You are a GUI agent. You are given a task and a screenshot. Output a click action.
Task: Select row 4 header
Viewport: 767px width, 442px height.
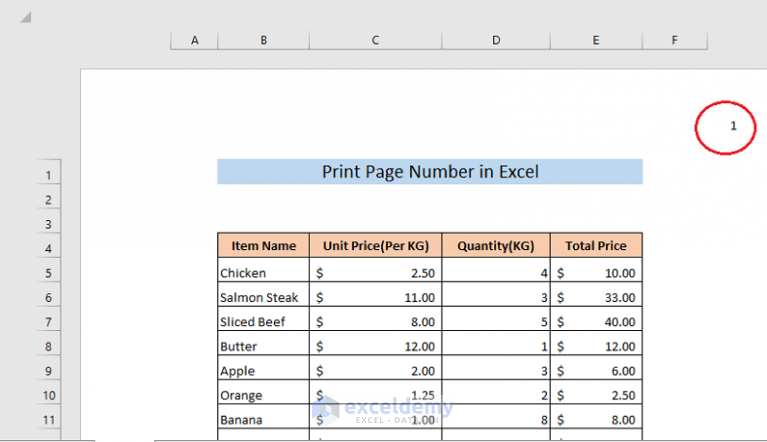pyautogui.click(x=48, y=245)
